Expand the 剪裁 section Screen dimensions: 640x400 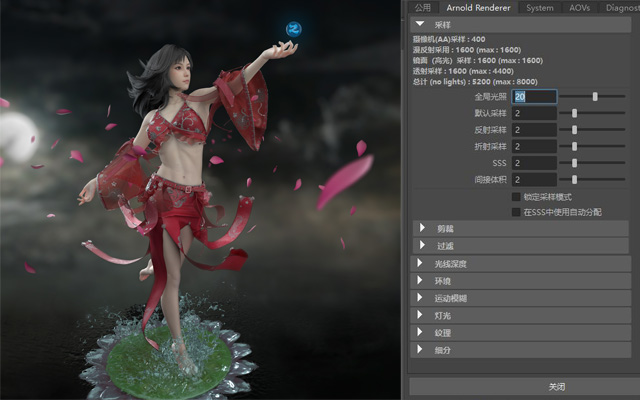click(521, 229)
